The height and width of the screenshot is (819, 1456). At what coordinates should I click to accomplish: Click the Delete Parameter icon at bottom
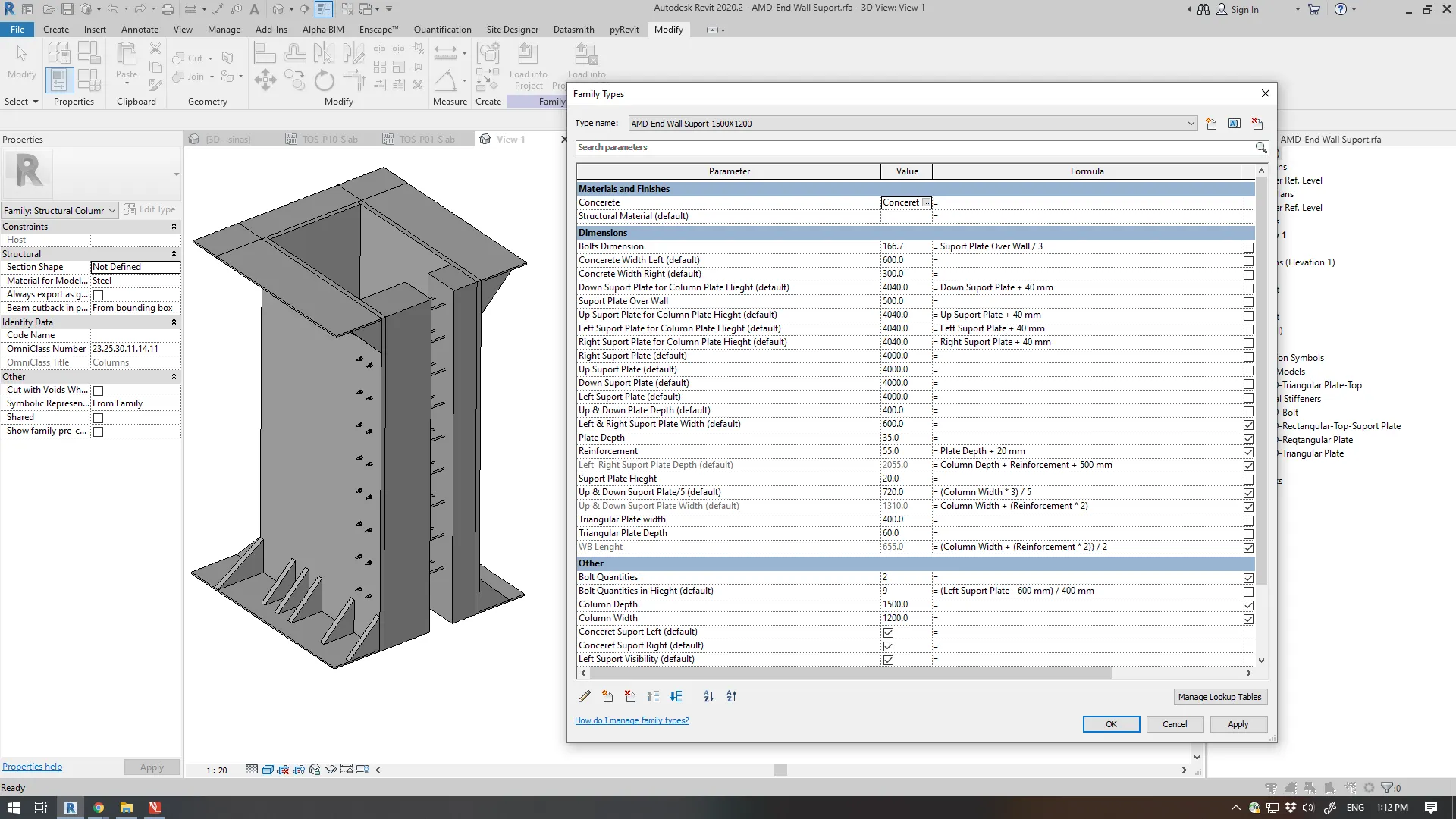click(630, 696)
